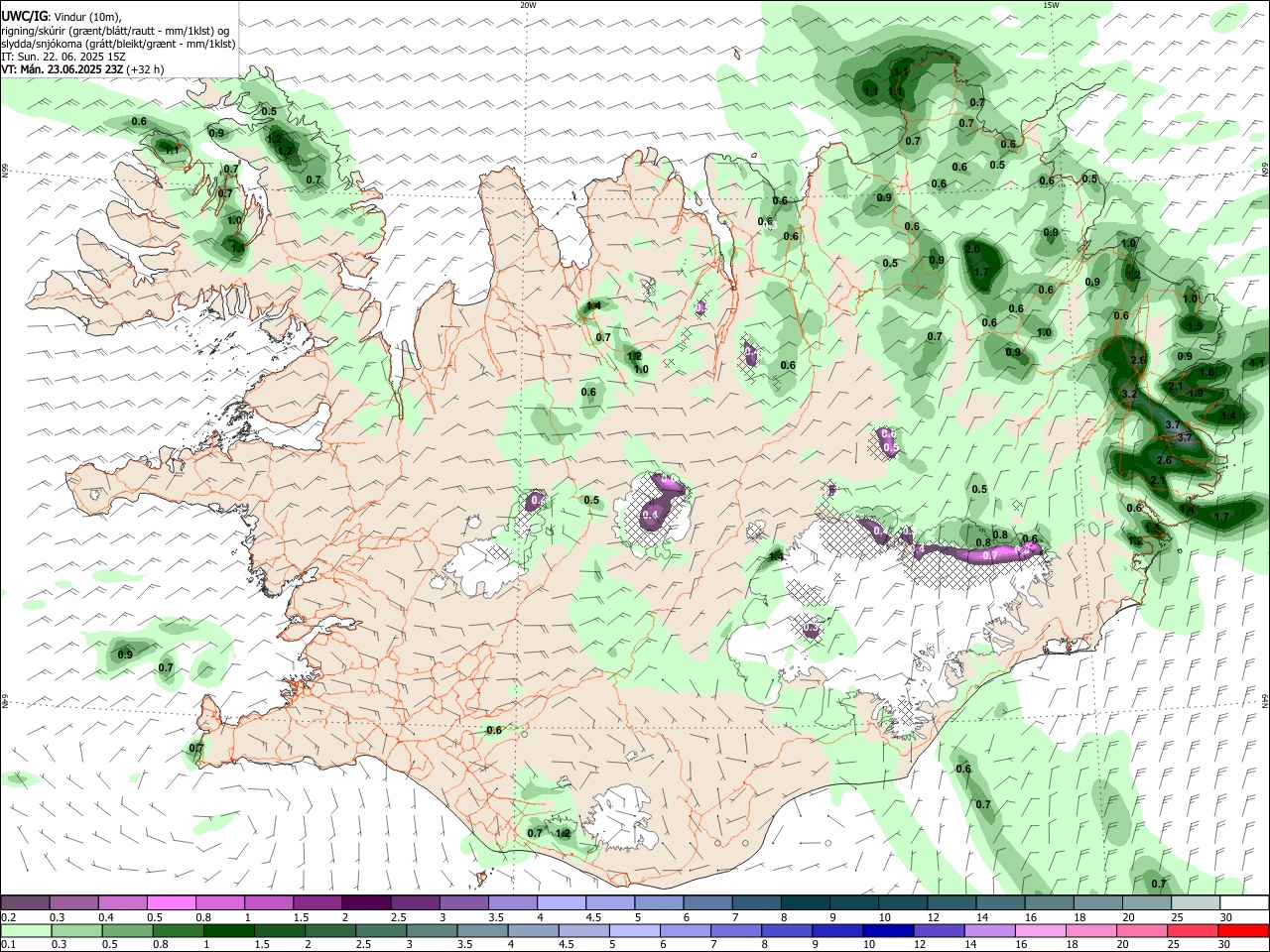Select the '3.2' precipitation value on map
The width and height of the screenshot is (1270, 952).
click(1129, 394)
